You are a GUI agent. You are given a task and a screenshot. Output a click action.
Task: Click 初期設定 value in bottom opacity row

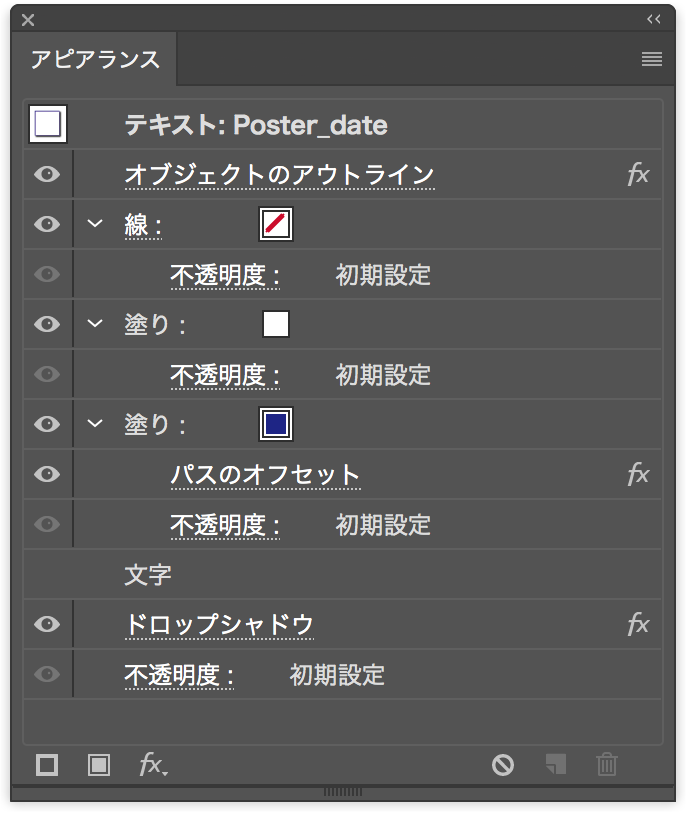pos(337,674)
